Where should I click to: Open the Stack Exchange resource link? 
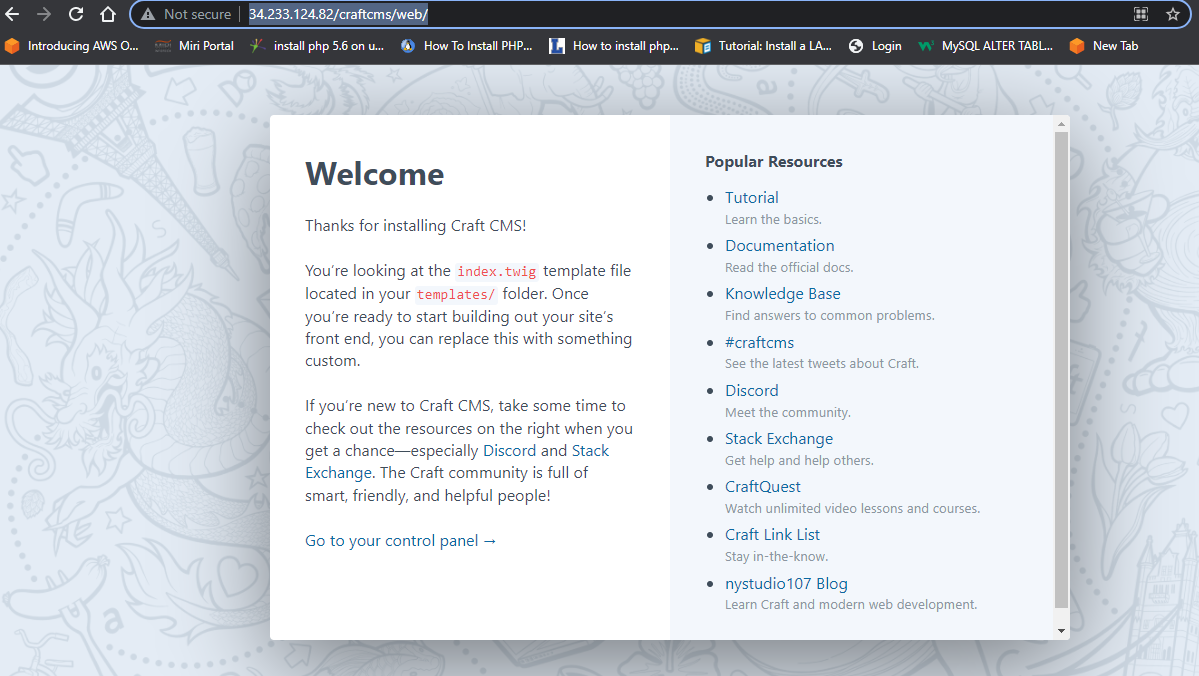[x=778, y=439]
